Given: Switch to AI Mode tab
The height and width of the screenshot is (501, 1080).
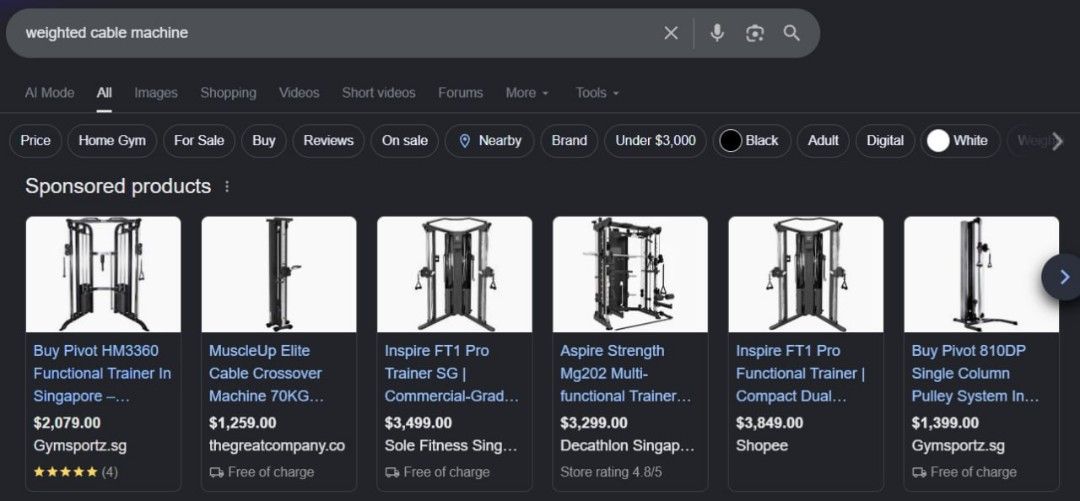Looking at the screenshot, I should [50, 93].
